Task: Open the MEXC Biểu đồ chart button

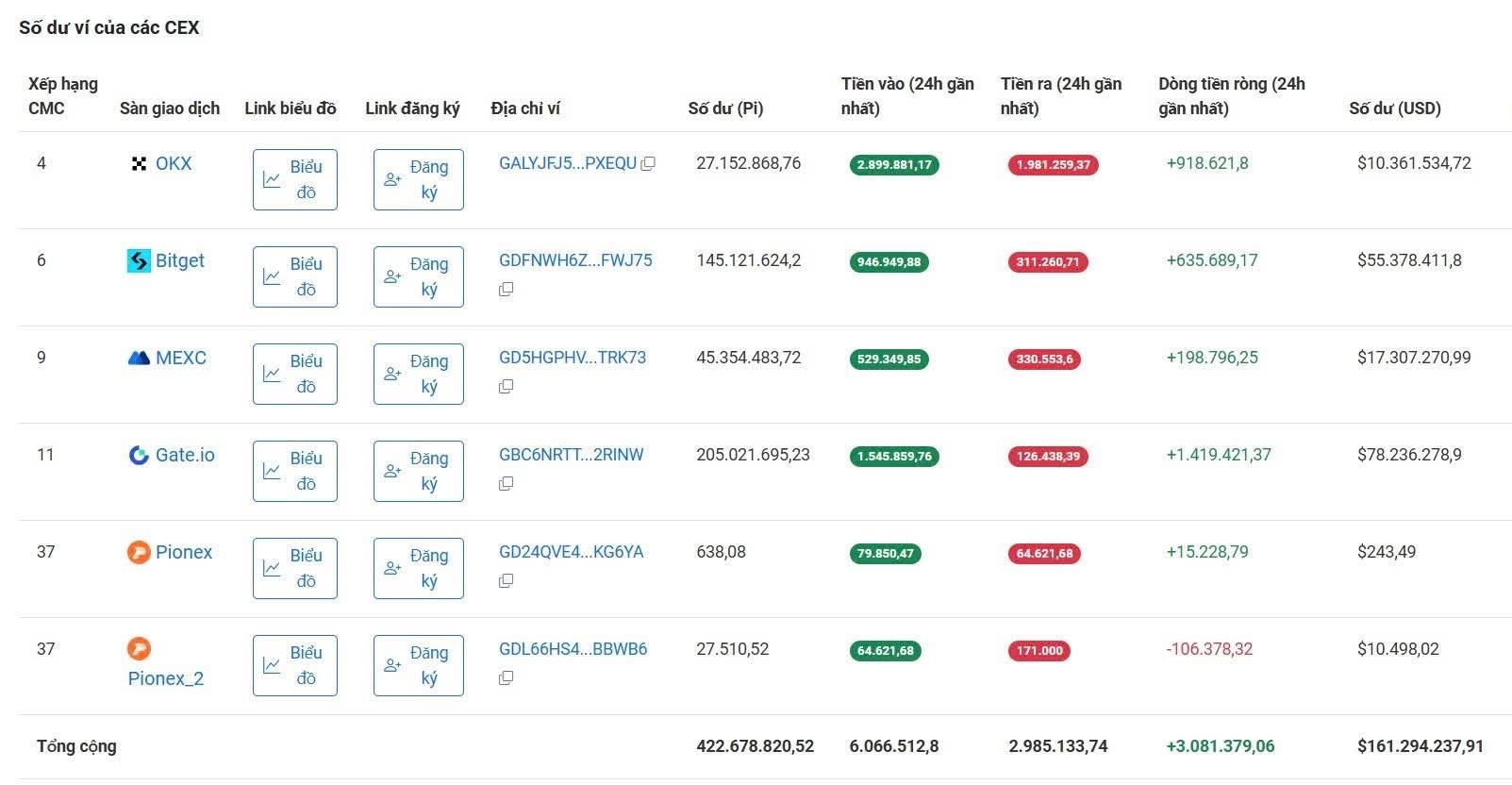Action: pos(295,374)
